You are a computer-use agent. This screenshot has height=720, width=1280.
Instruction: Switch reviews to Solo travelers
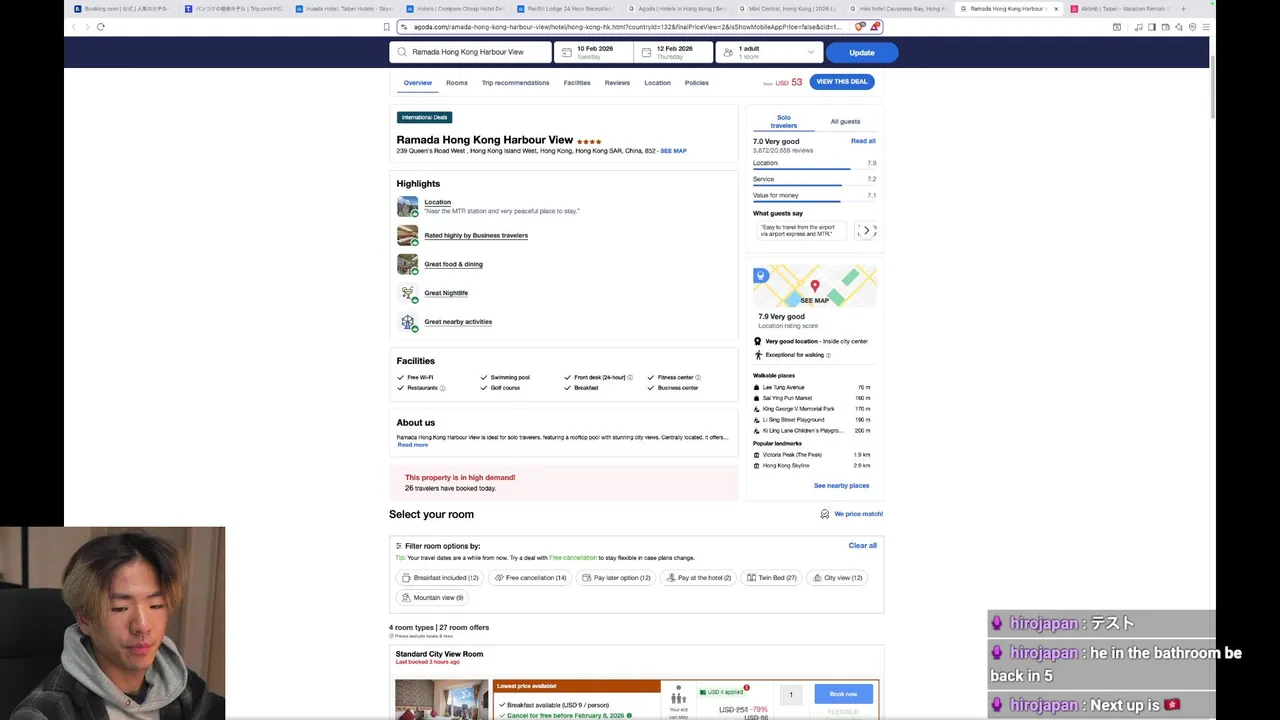[x=783, y=121]
